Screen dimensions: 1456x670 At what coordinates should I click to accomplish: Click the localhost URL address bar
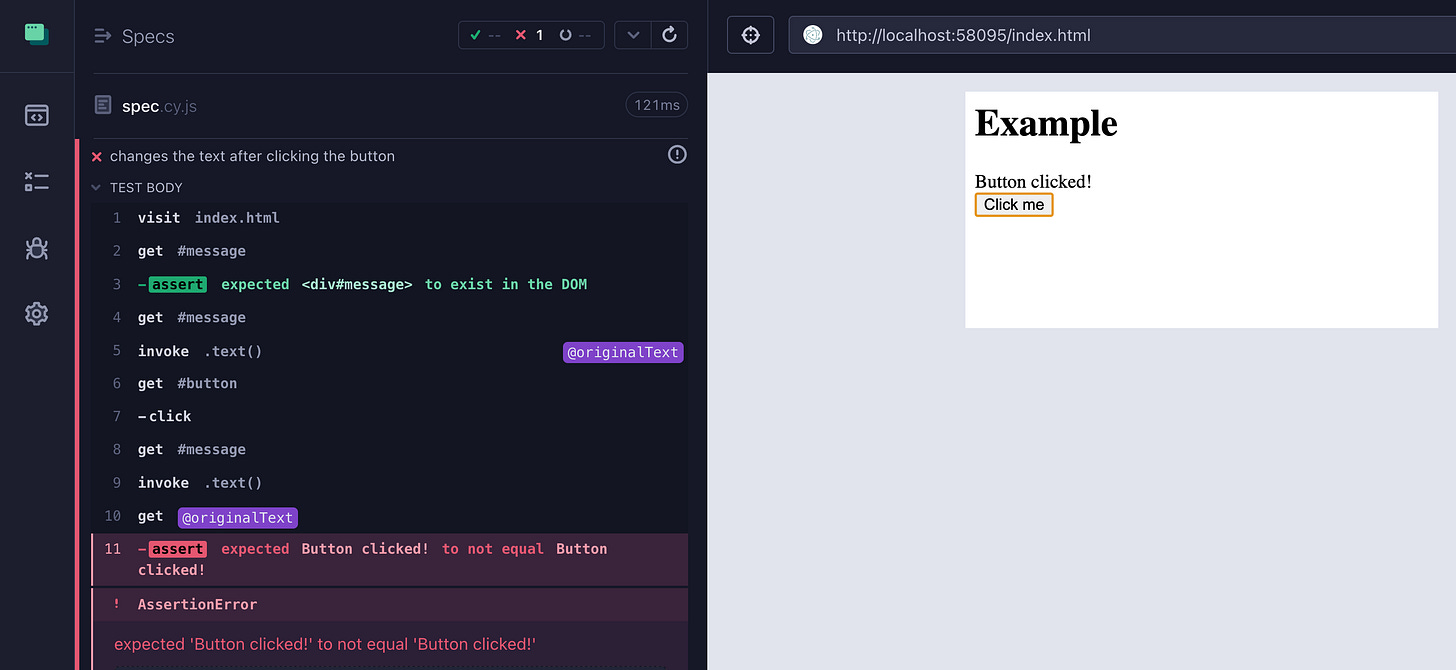pyautogui.click(x=1000, y=34)
